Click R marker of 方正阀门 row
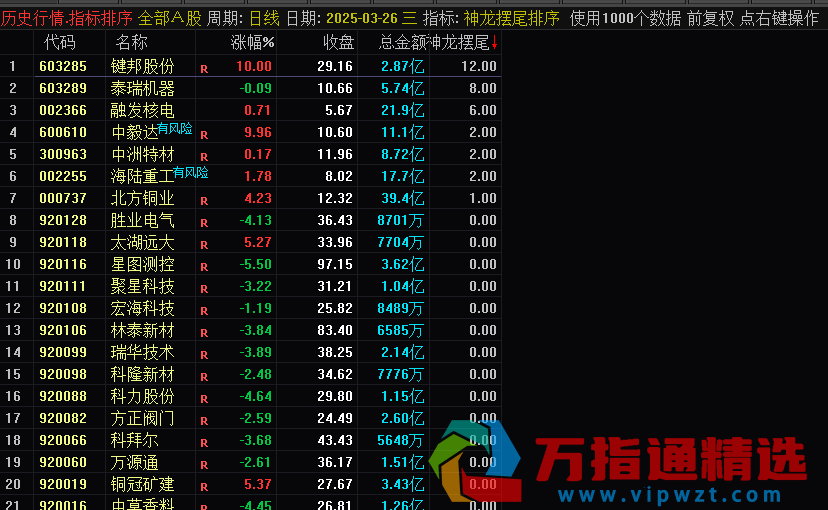828x510 pixels. [204, 421]
